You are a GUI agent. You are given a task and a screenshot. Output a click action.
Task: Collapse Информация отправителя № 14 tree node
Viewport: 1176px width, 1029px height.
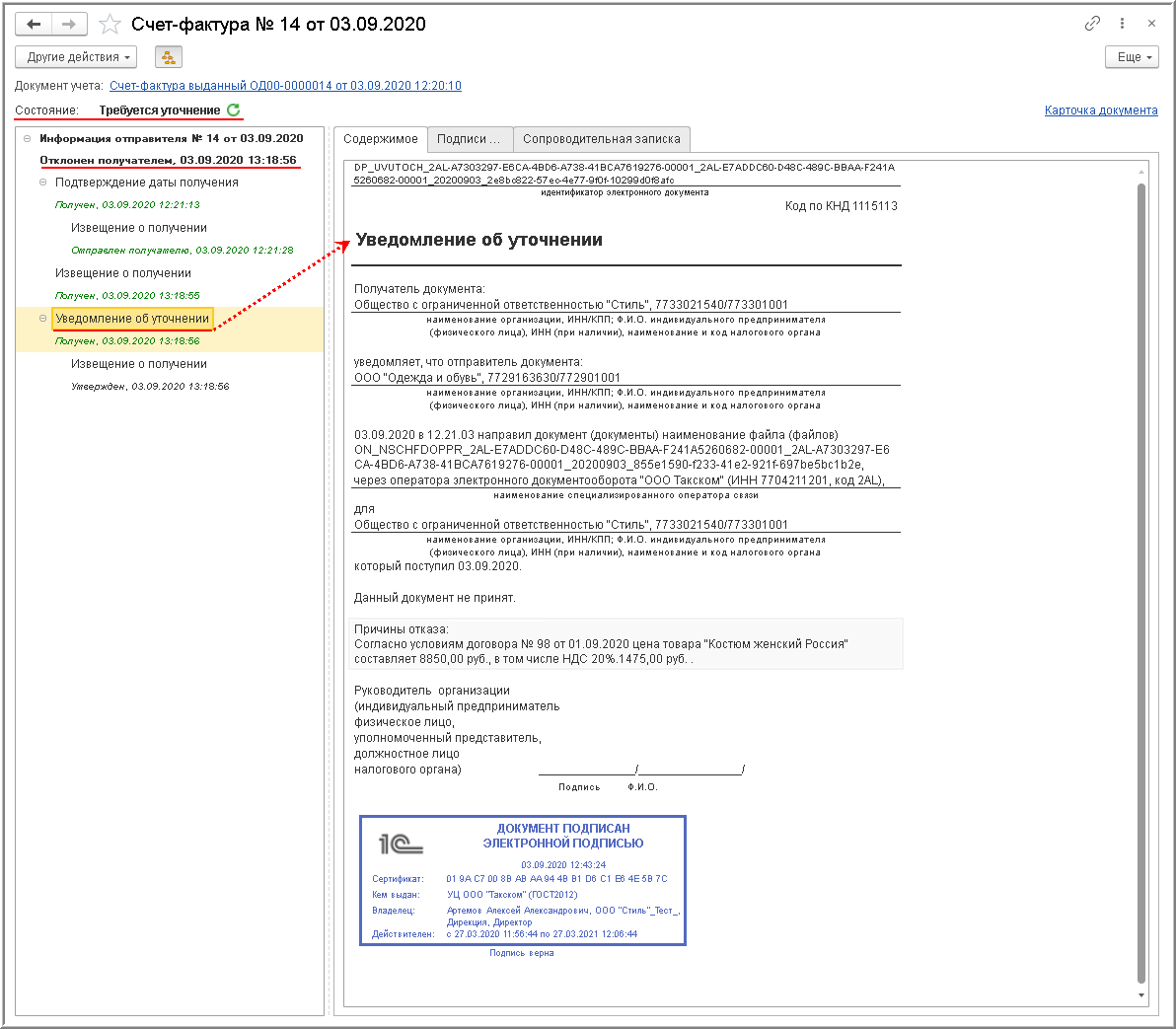(27, 139)
